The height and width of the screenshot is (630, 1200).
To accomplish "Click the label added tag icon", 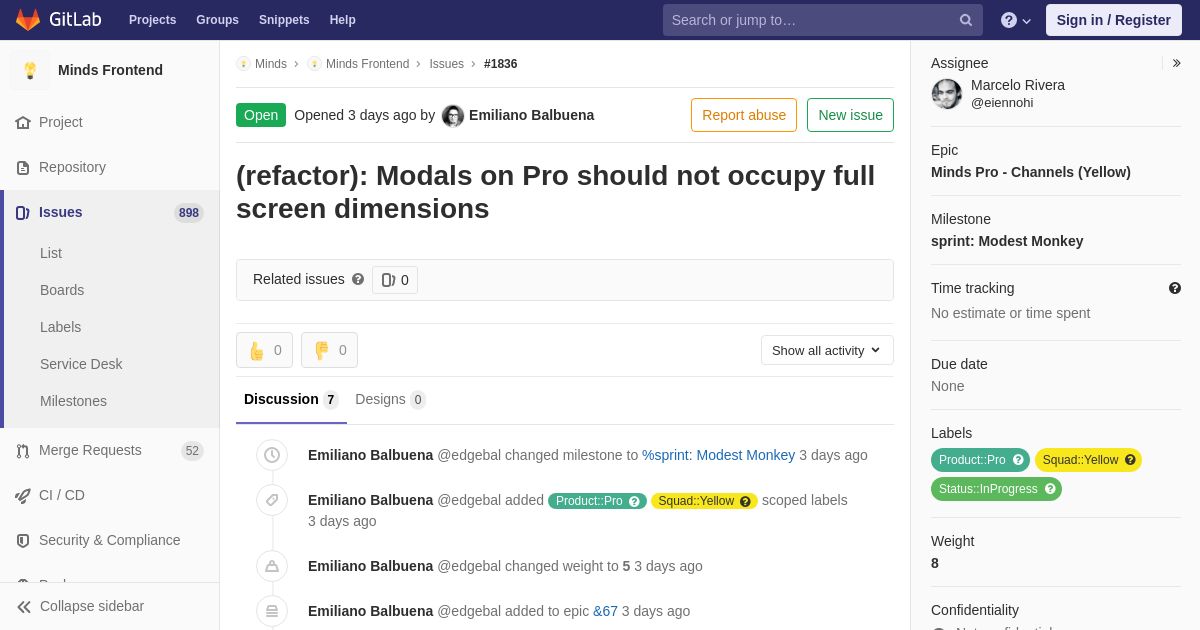I will point(272,500).
